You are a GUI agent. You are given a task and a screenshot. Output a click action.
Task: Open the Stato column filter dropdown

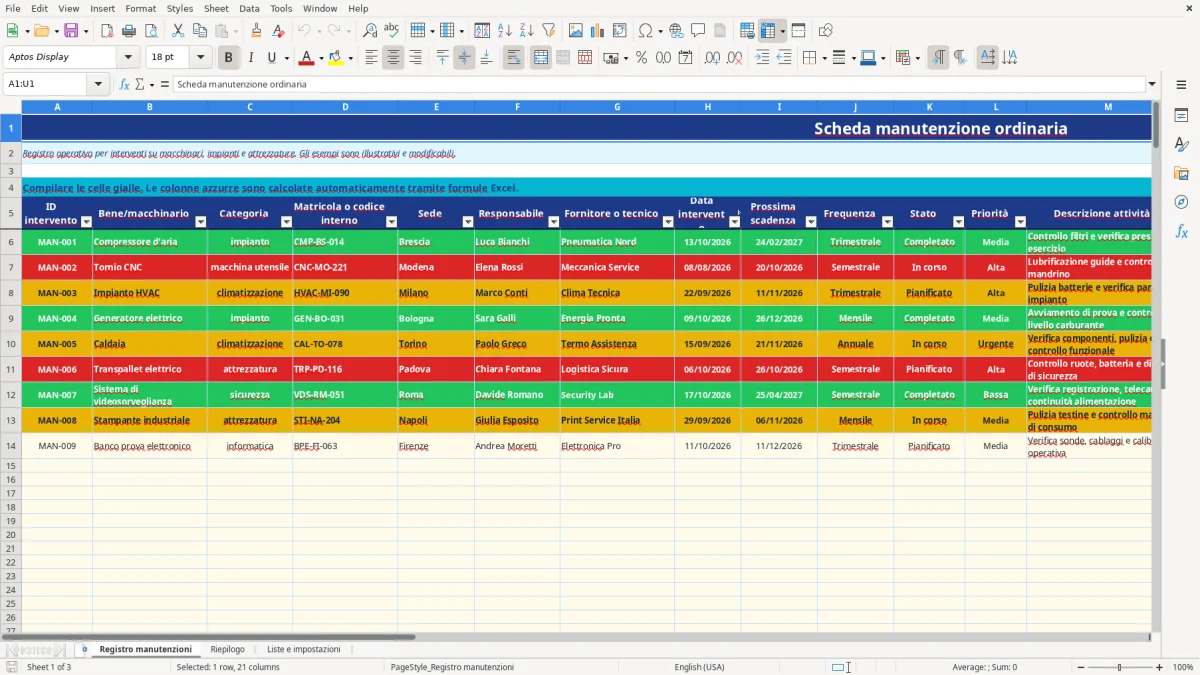pos(958,222)
